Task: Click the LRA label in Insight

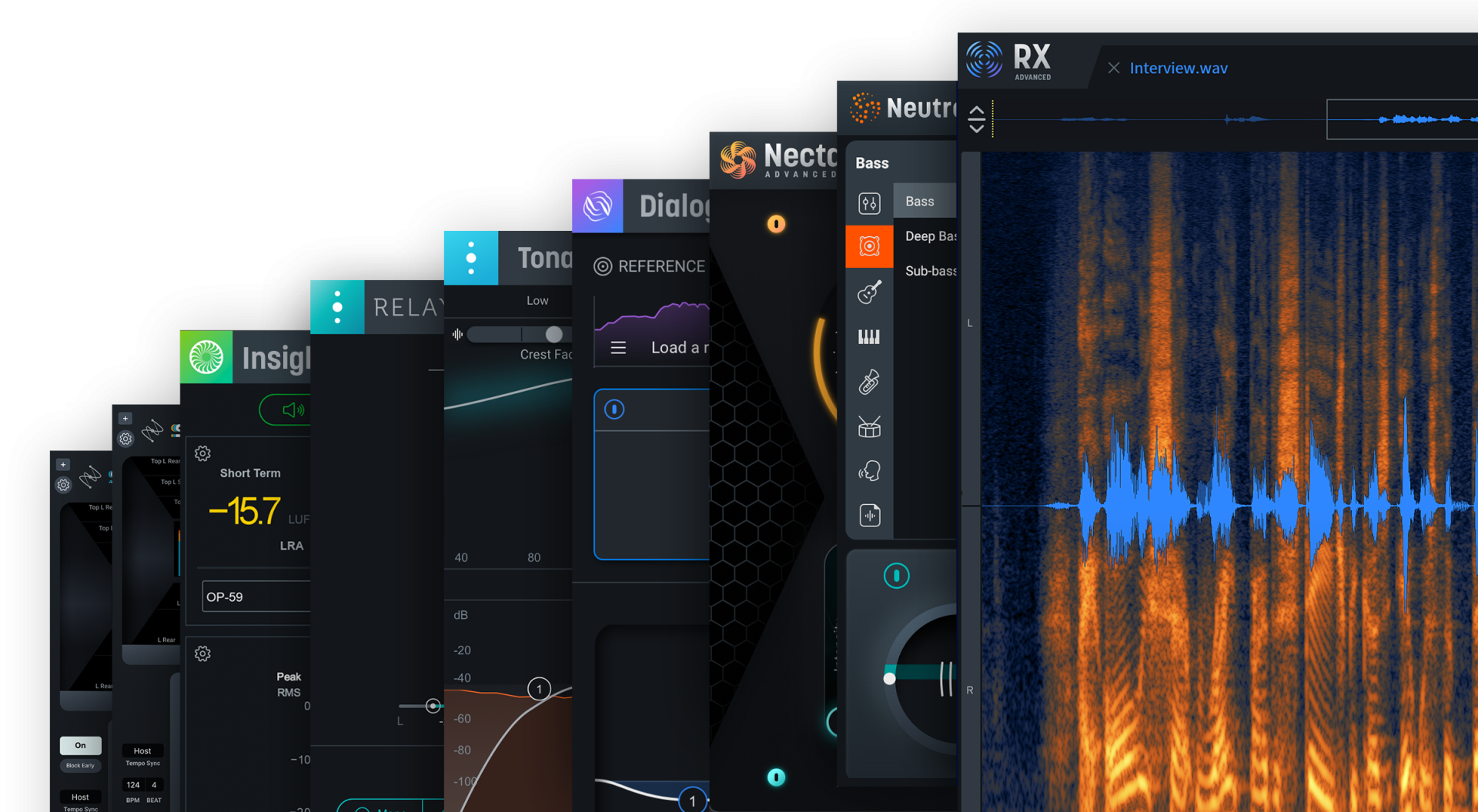Action: [292, 546]
